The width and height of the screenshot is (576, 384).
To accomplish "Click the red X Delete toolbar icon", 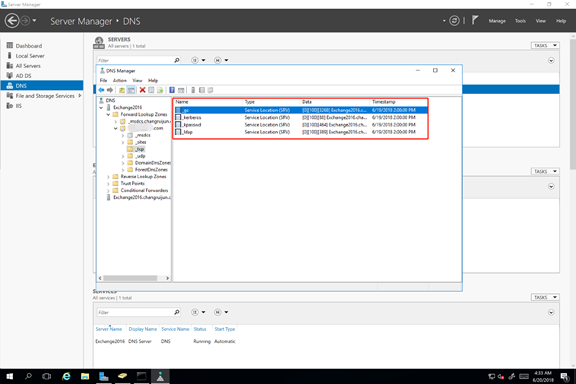I will pyautogui.click(x=142, y=90).
